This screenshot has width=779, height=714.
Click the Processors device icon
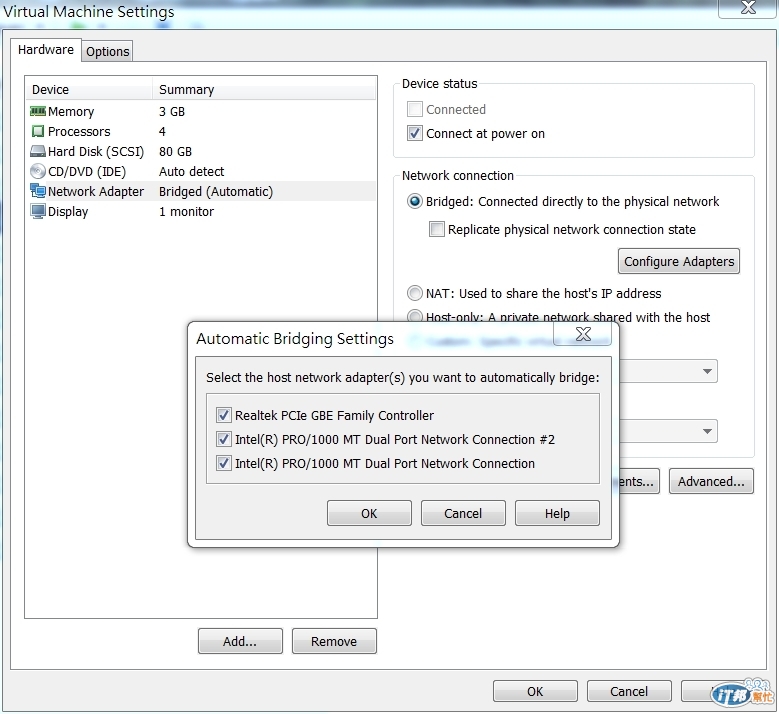38,131
